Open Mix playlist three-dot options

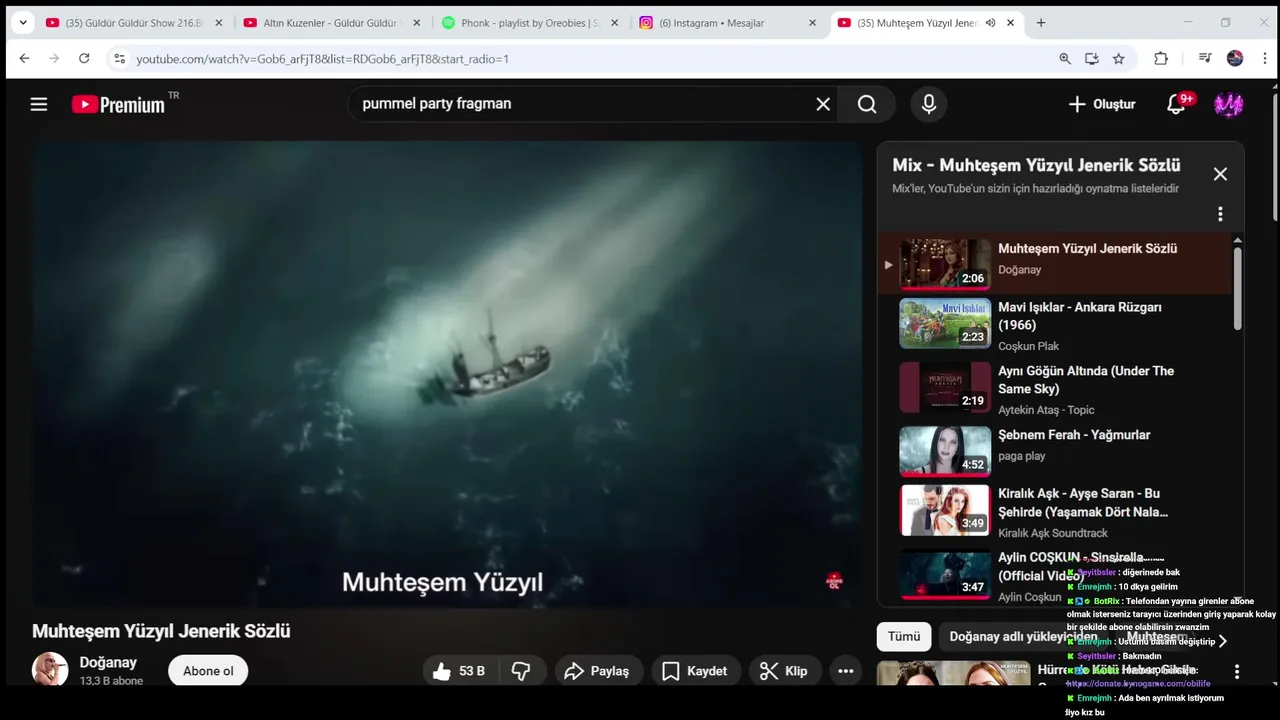[x=1220, y=214]
